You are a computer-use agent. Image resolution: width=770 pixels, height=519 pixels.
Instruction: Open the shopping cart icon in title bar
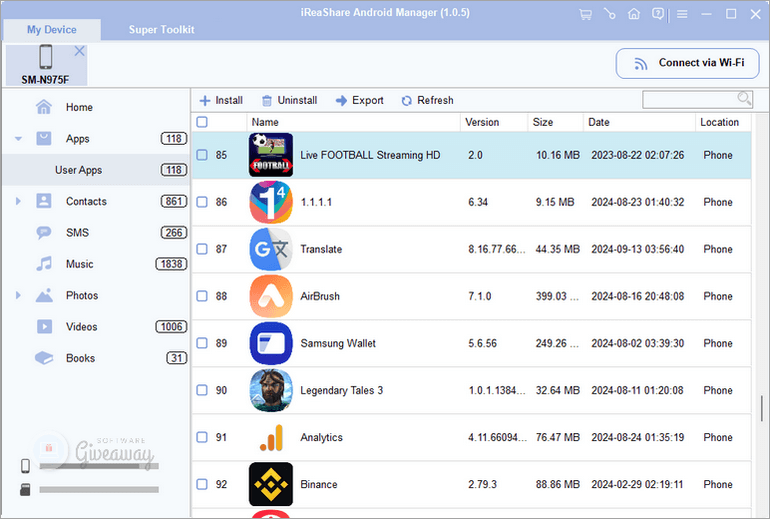(x=585, y=14)
